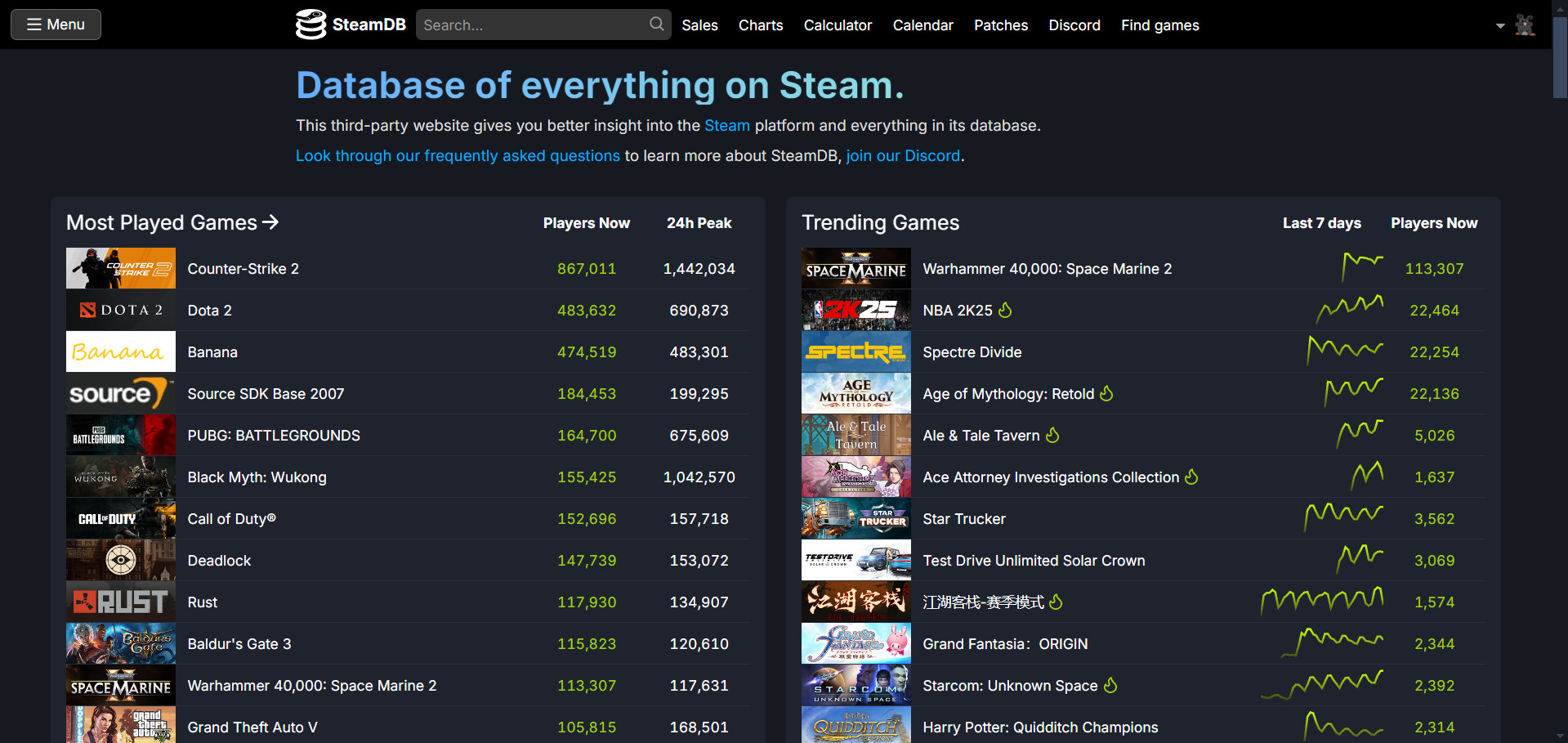Follow the frequently asked questions link
The height and width of the screenshot is (743, 1568).
[458, 156]
